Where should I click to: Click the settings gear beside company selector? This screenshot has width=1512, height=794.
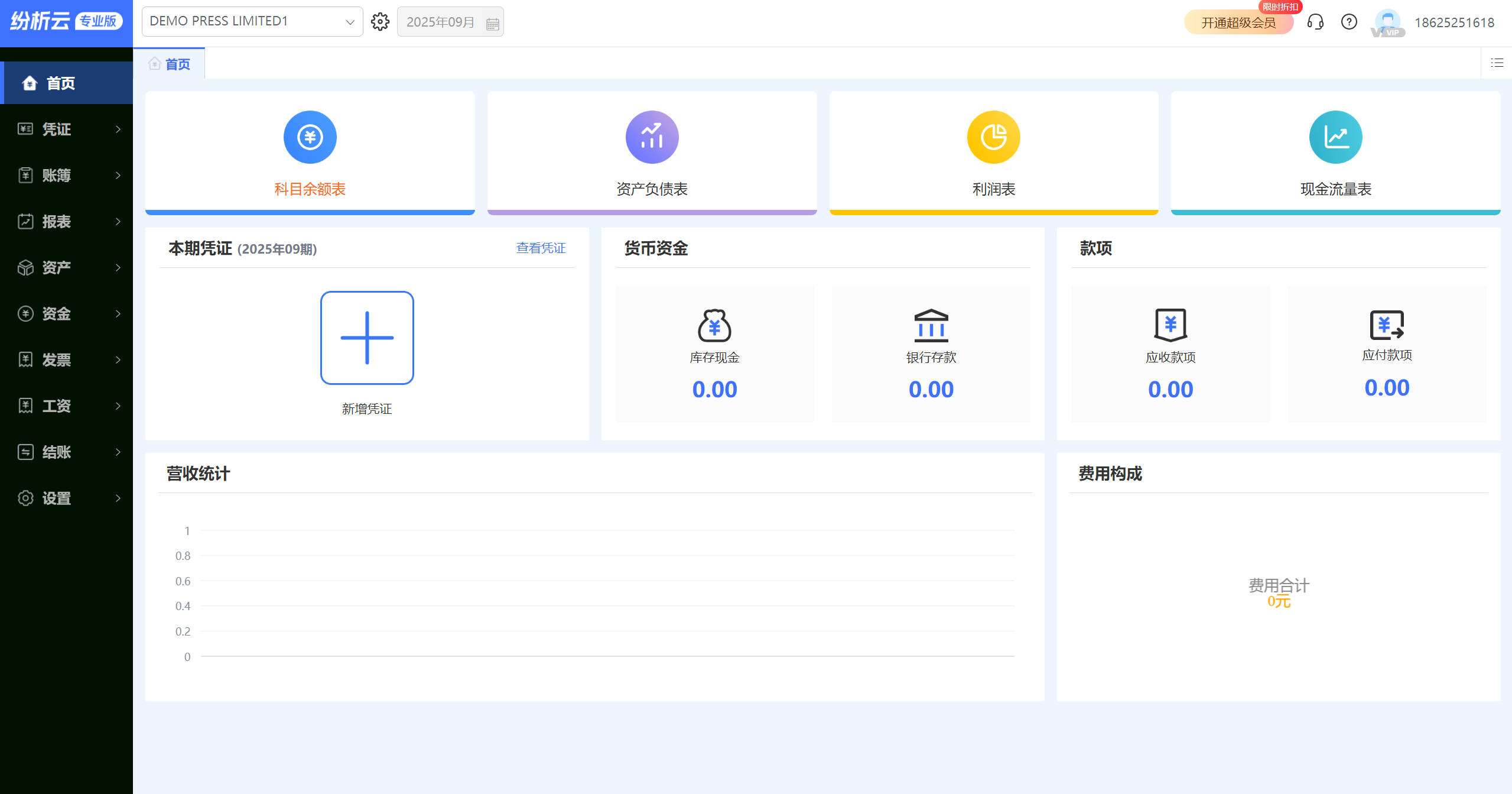380,22
